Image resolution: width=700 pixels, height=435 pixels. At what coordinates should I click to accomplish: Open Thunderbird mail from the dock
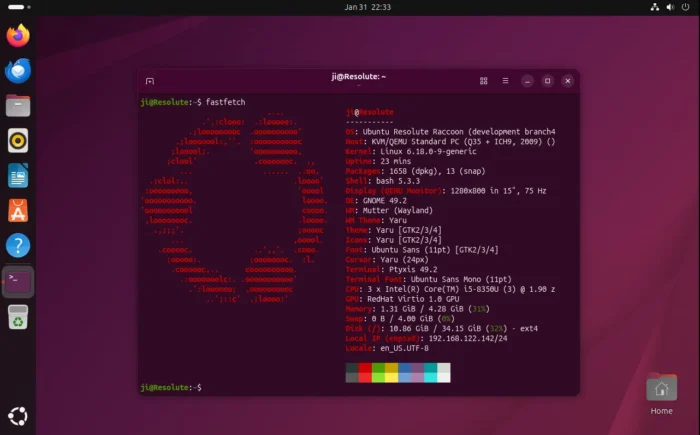(18, 71)
